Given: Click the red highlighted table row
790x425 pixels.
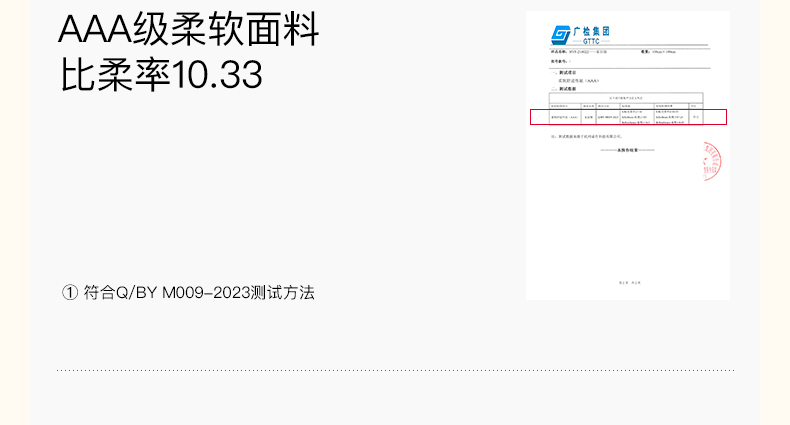Looking at the screenshot, I should (628, 117).
